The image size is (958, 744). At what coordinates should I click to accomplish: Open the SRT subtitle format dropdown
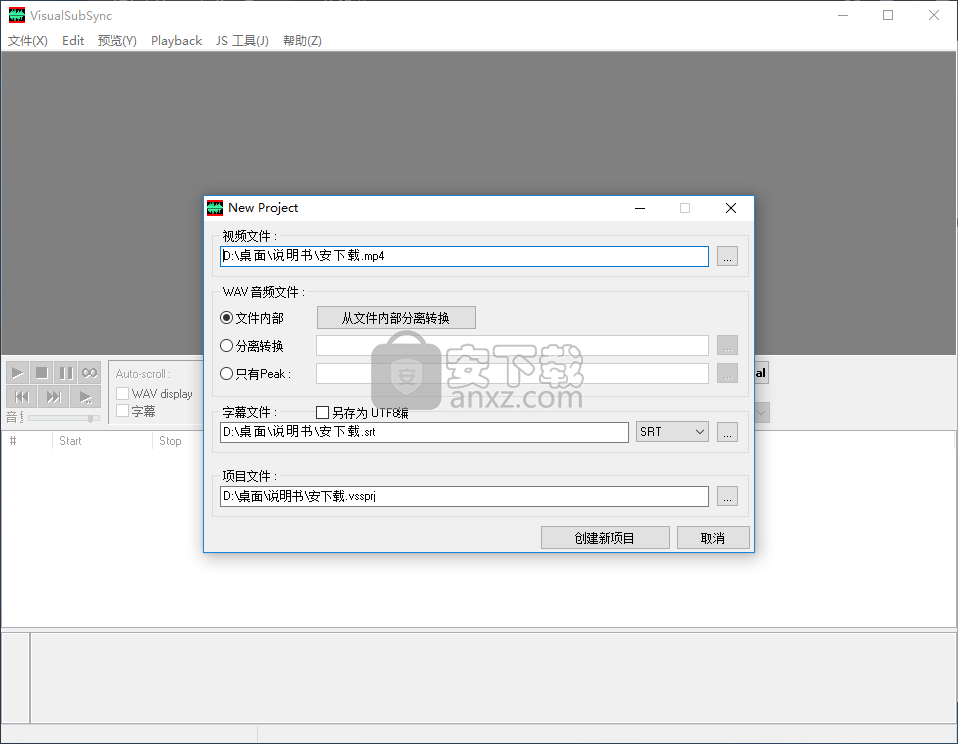click(x=672, y=432)
